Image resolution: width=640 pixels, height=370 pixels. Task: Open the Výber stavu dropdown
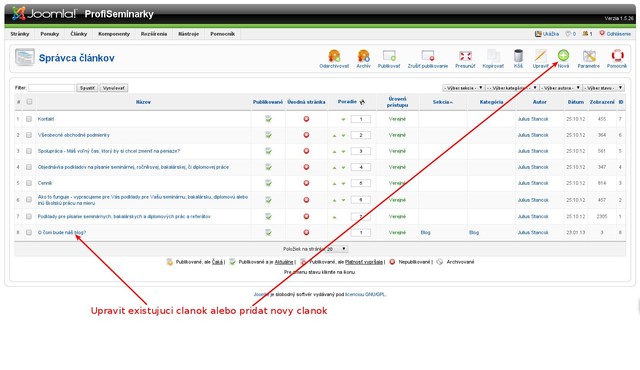(603, 88)
